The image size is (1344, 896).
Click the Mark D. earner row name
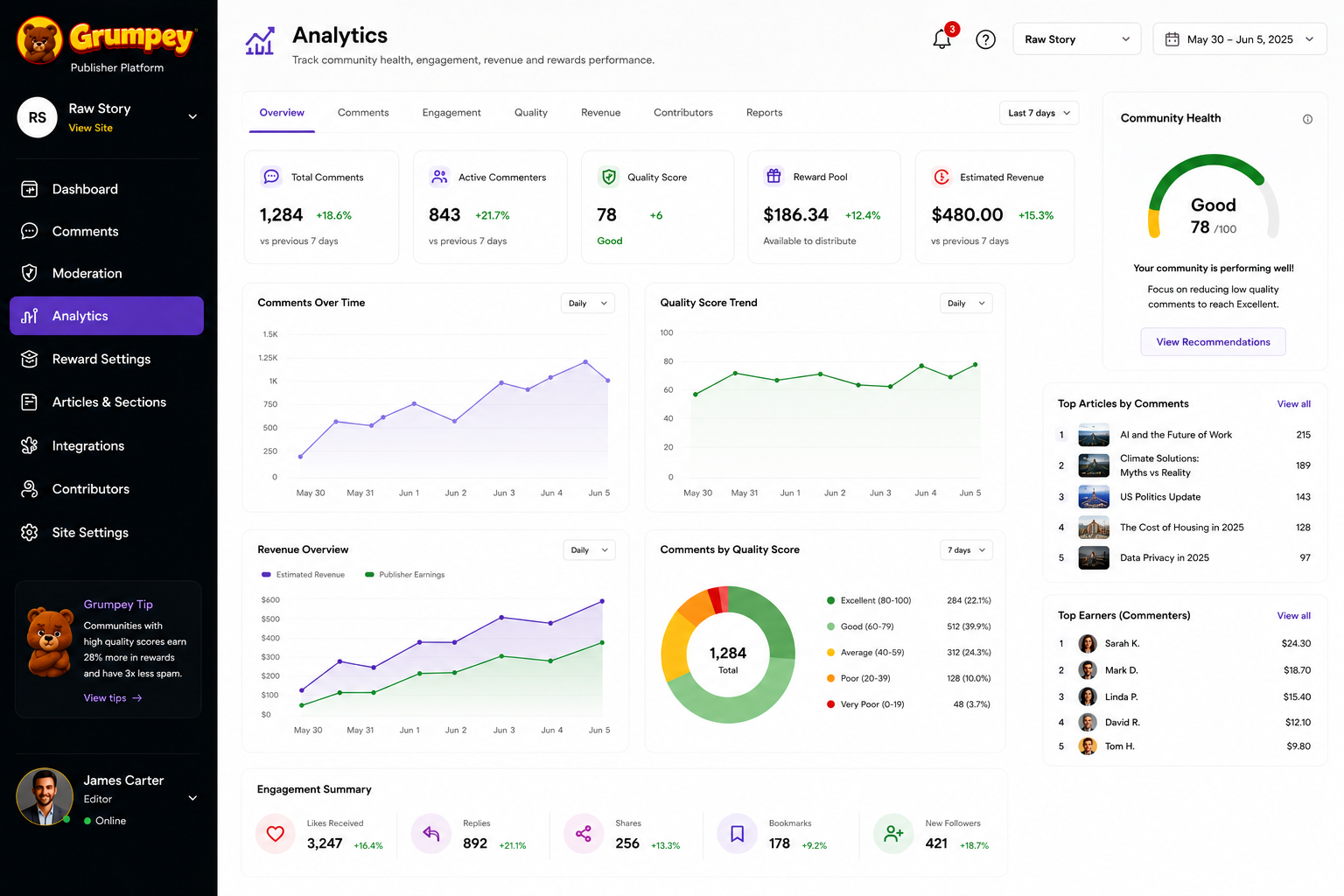pyautogui.click(x=1122, y=670)
